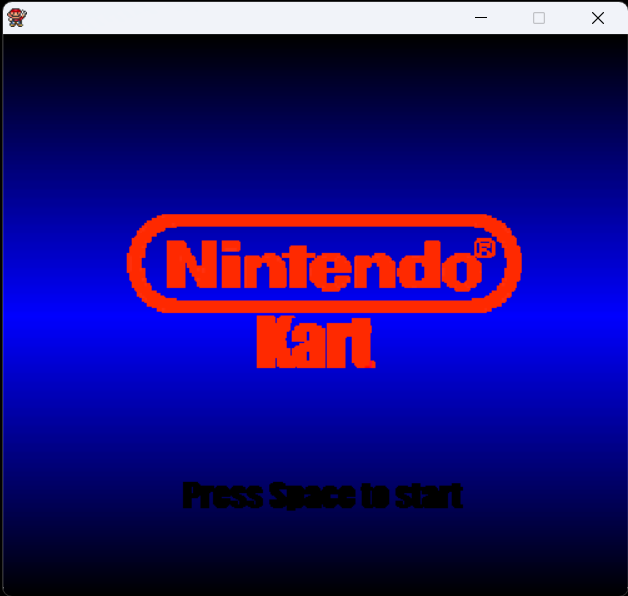
Task: Close the game window with X
Action: click(598, 17)
